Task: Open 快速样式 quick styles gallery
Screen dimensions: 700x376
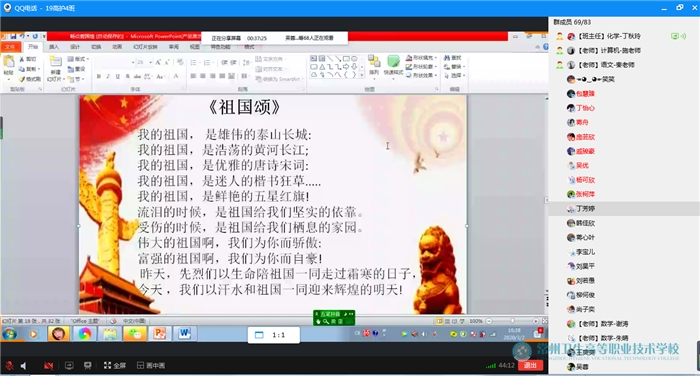Action: point(393,65)
